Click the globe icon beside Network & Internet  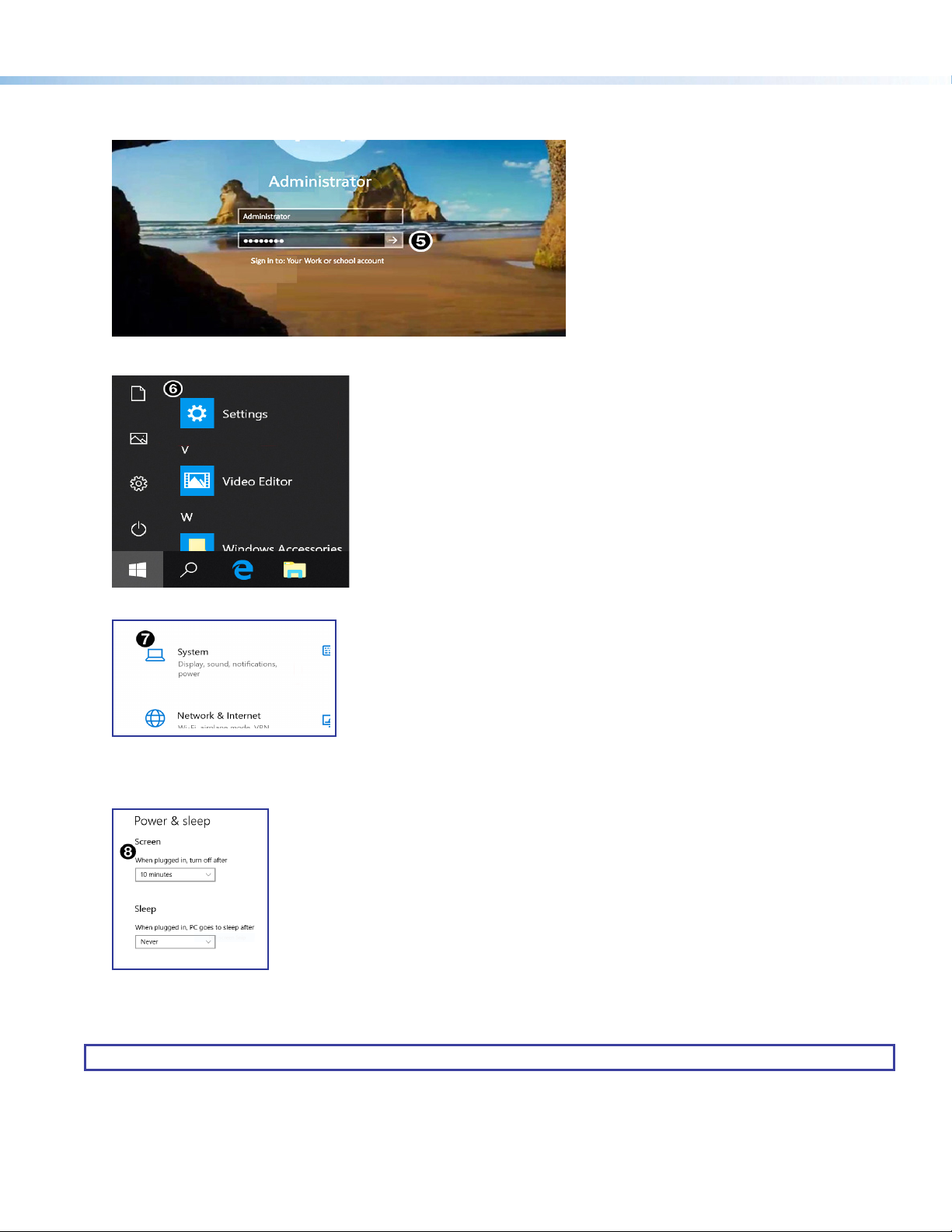coord(155,718)
